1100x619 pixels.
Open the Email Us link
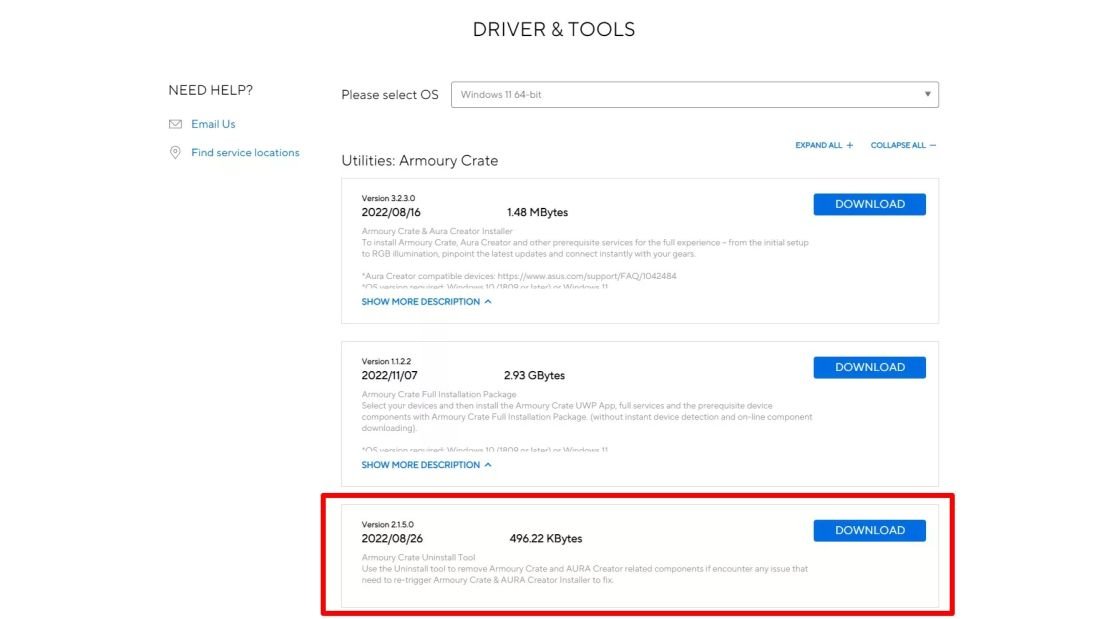pos(213,124)
